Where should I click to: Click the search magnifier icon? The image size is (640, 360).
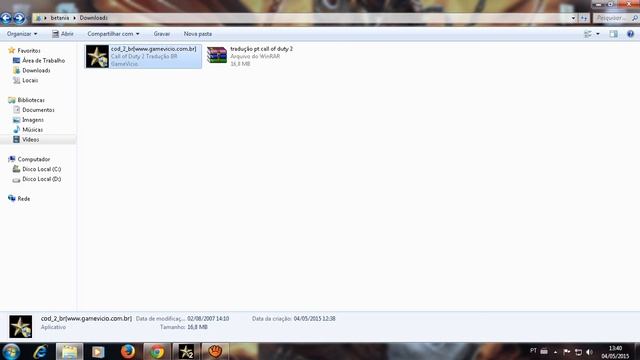click(x=635, y=18)
